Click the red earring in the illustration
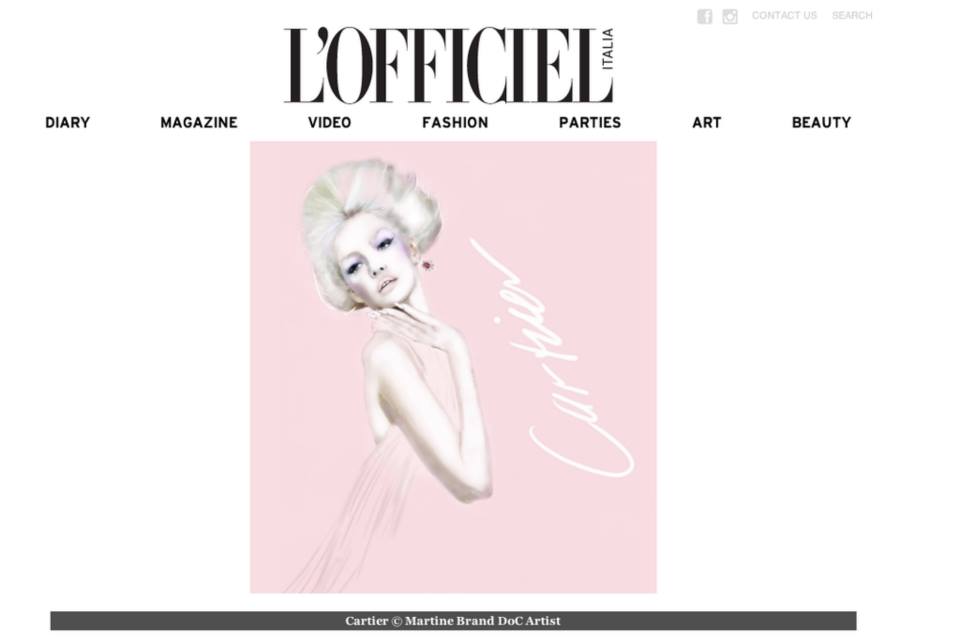Viewport: 960px width, 639px height. tap(427, 265)
